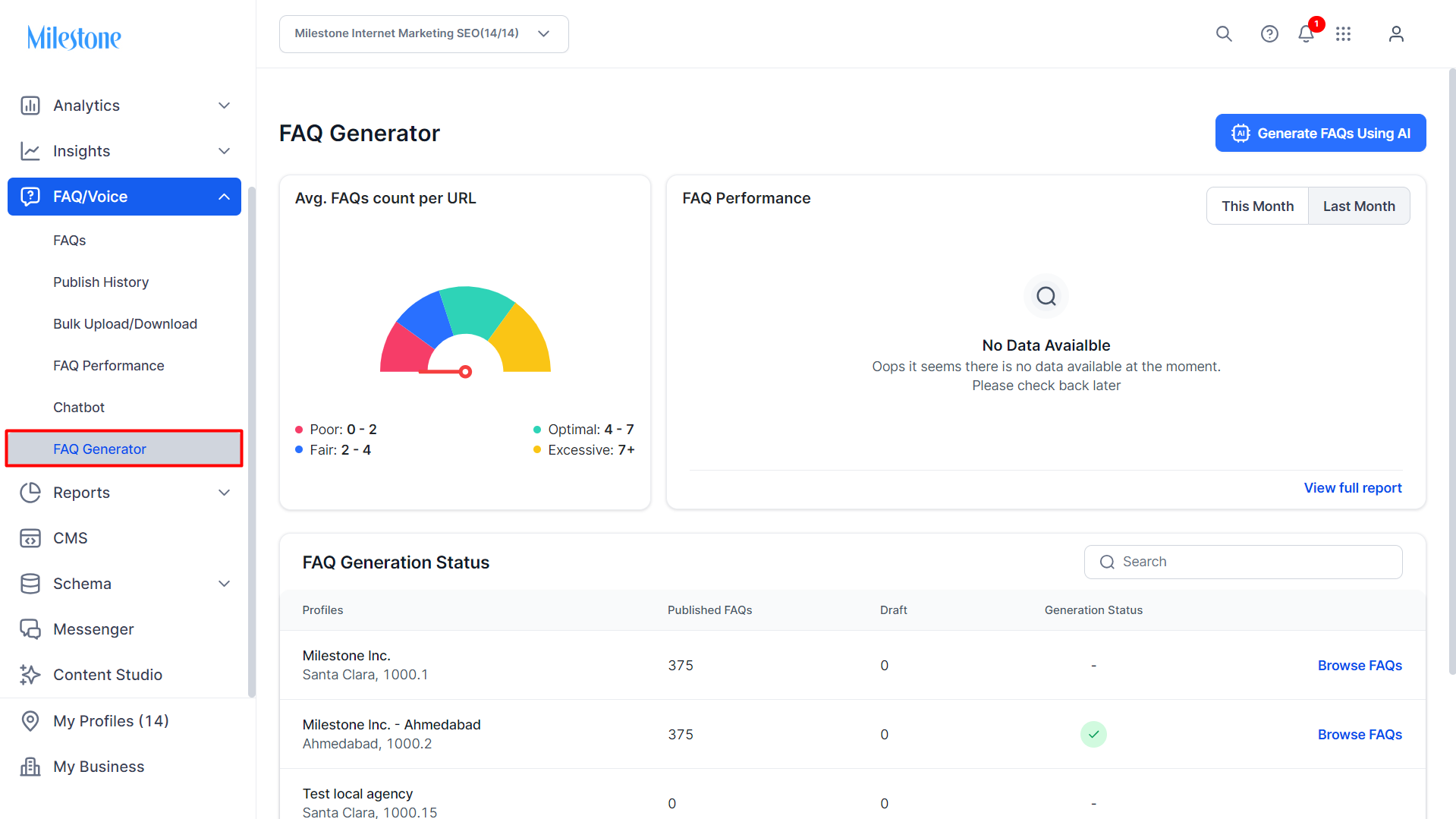Viewport: 1456px width, 819px height.
Task: Open the user account icon
Action: 1396,34
